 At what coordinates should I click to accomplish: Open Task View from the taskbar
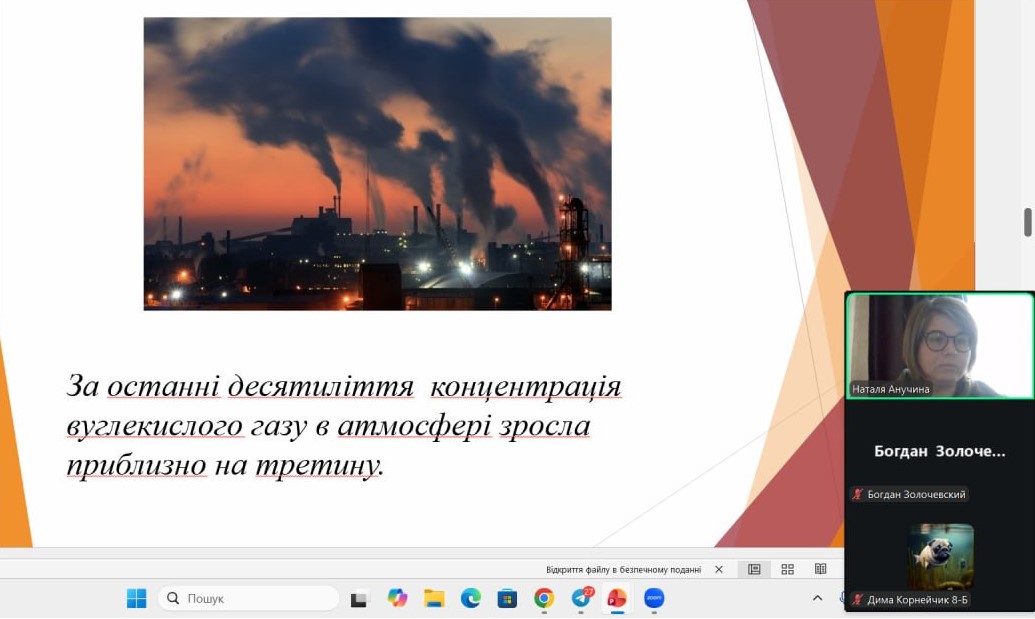click(x=359, y=598)
